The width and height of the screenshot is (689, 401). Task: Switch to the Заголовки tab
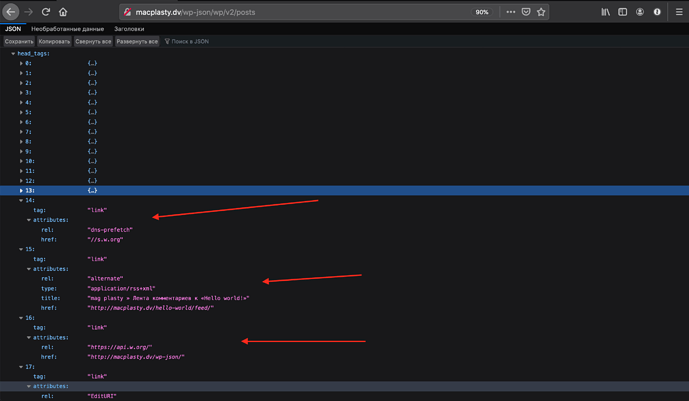click(129, 29)
